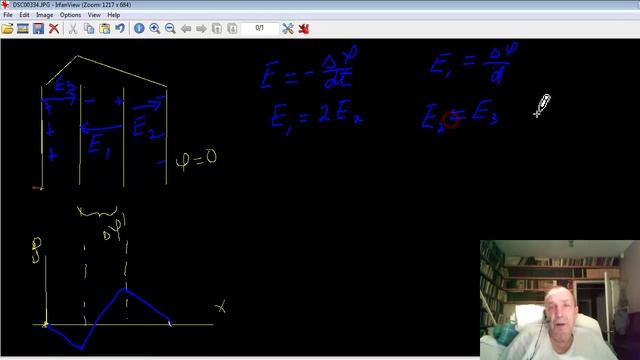Open Settings with the tools icon

[x=288, y=29]
